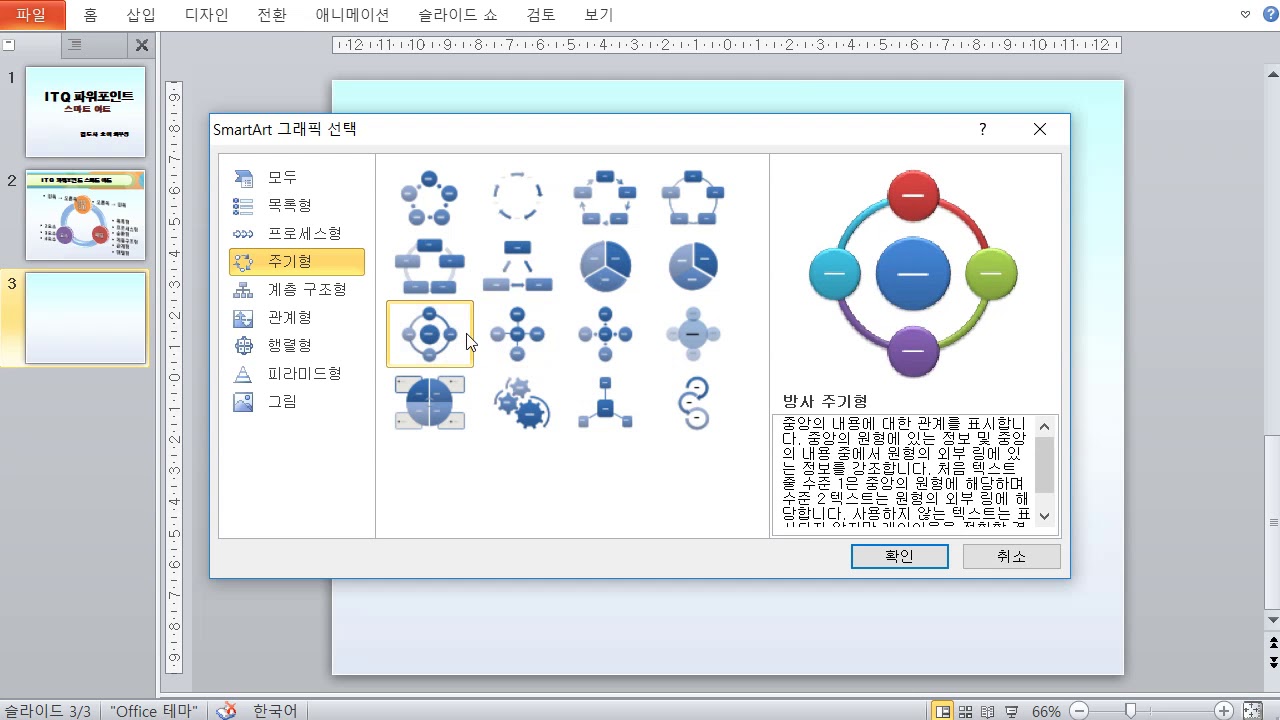
Task: Click the highlighted Radial Cycle layout
Action: point(430,334)
